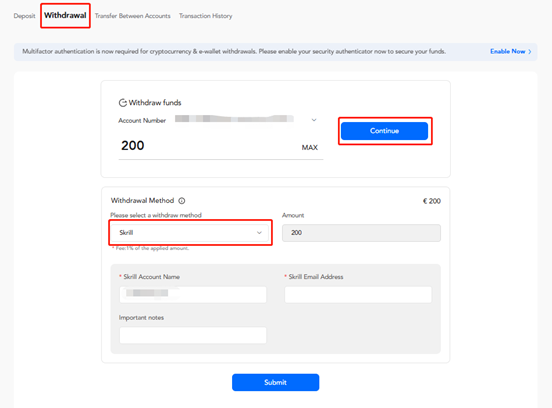Open the Skrill withdraw method dropdown

[x=190, y=233]
